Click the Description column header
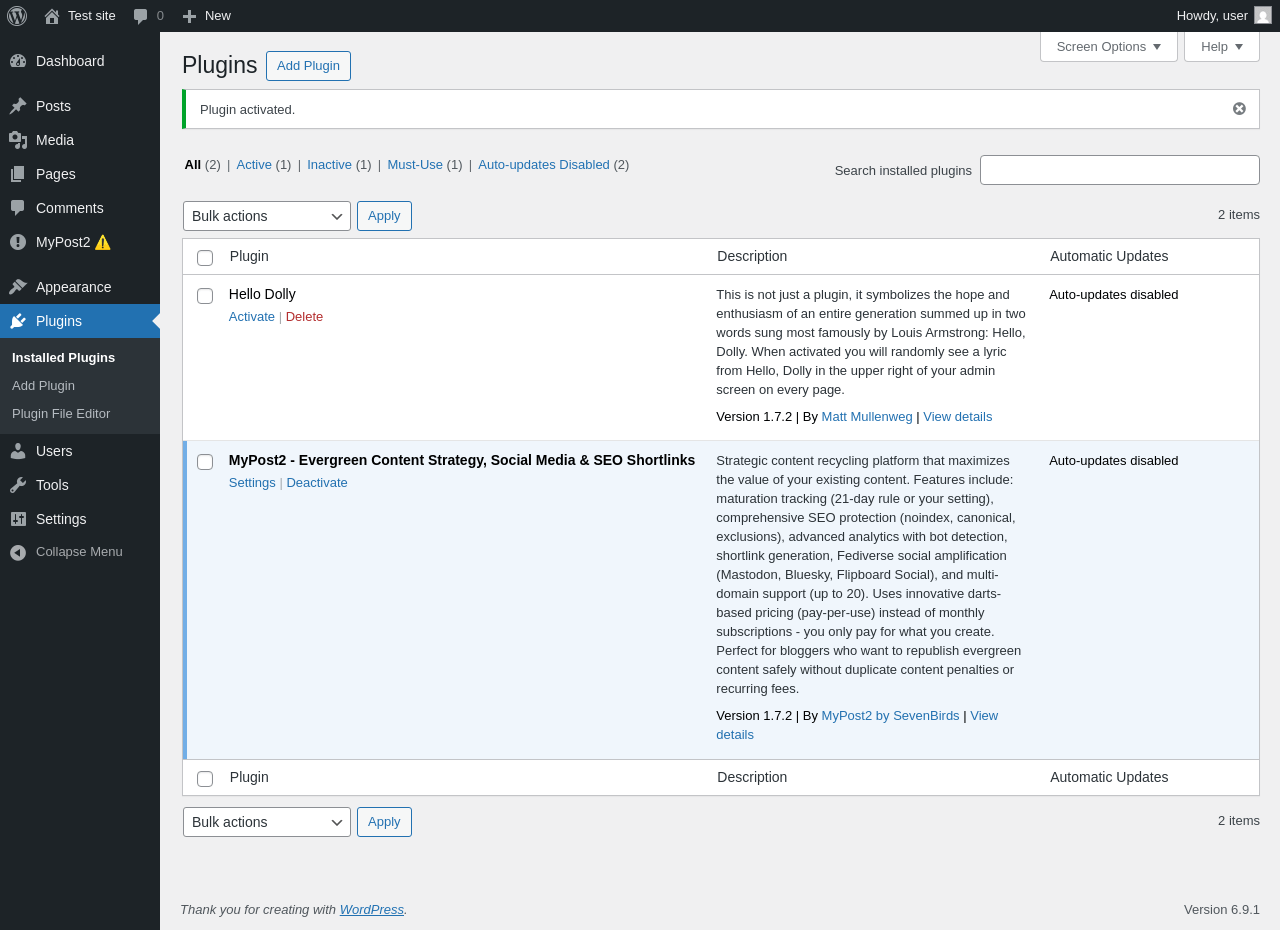The image size is (1280, 930). pyautogui.click(x=752, y=256)
